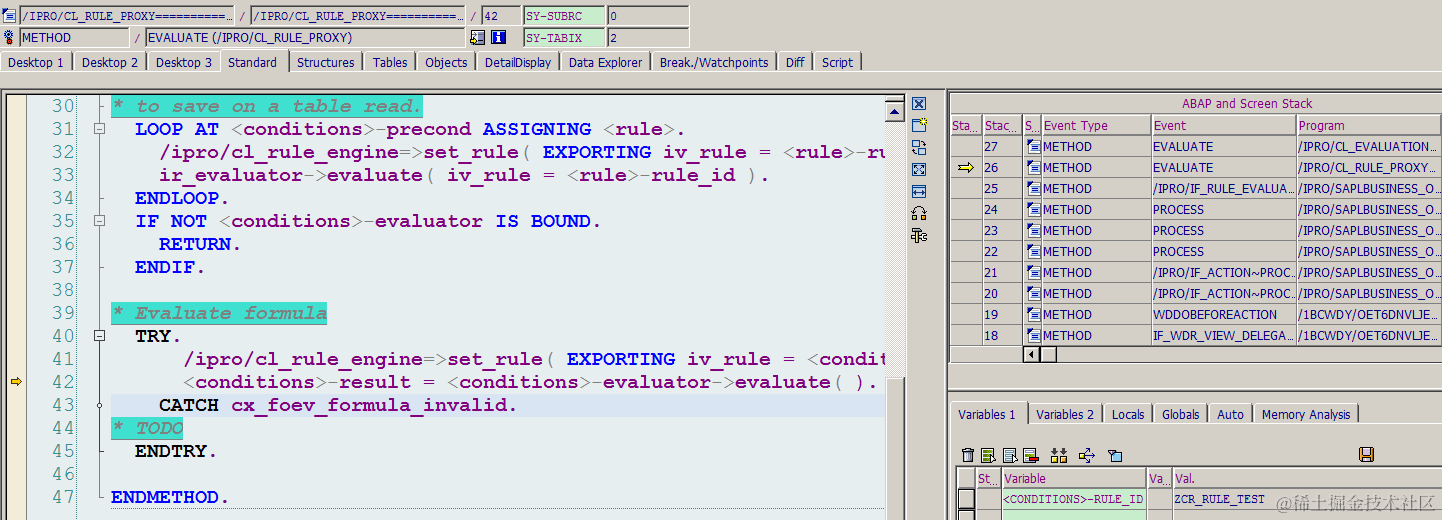Select the row selector for <CONDITIONS>-RULE_ID

[x=967, y=499]
